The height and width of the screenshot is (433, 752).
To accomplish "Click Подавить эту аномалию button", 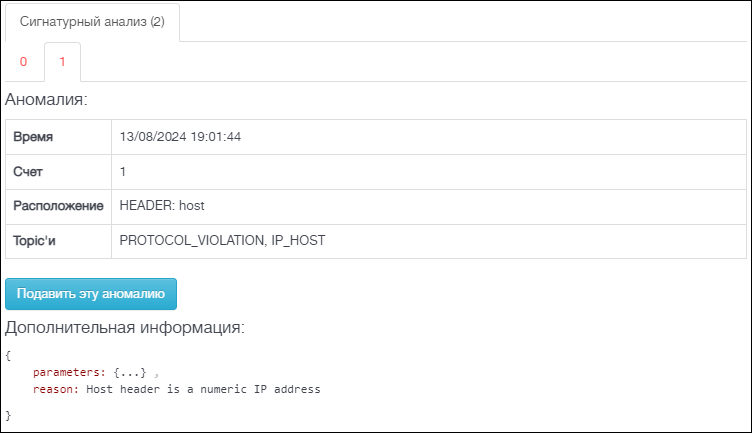I will pyautogui.click(x=91, y=294).
